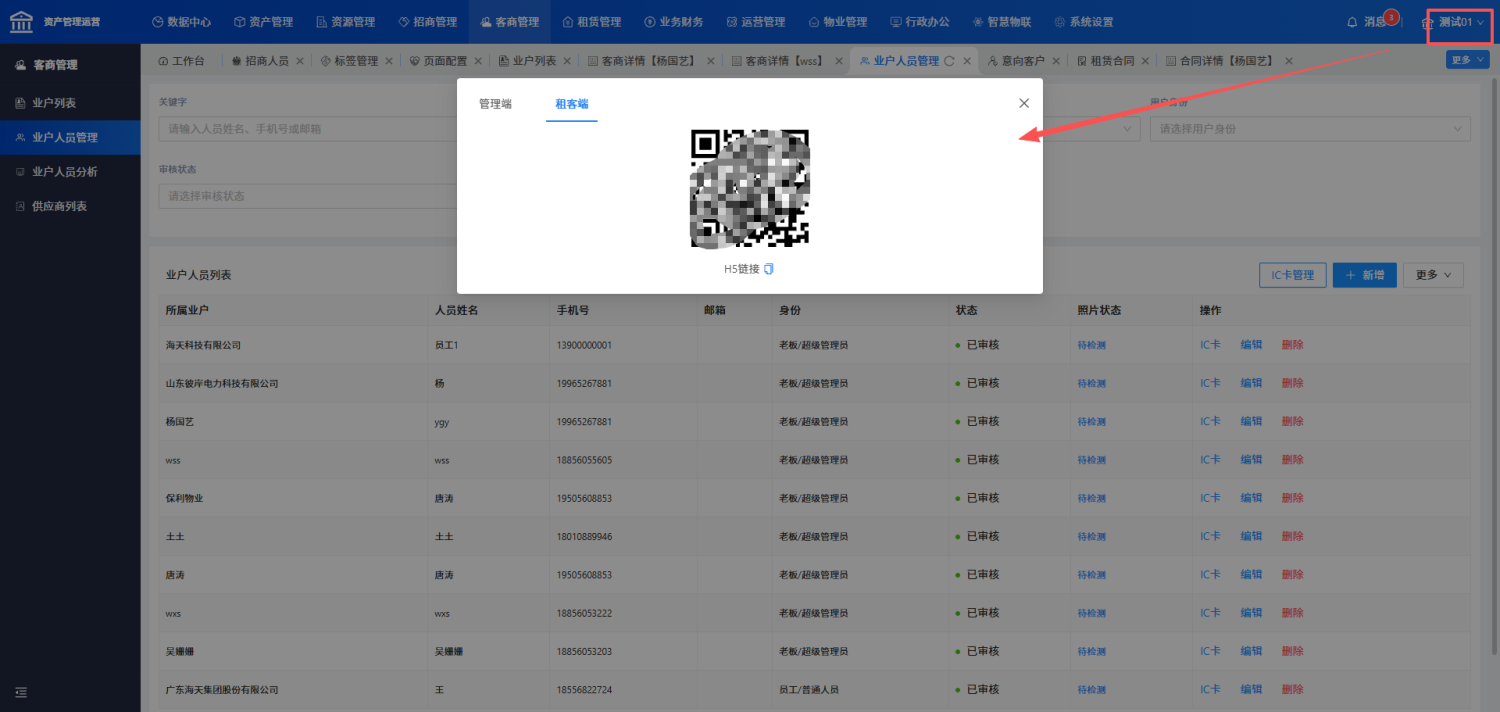1500x712 pixels.
Task: Close the 招商人员 page tab
Action: point(300,61)
